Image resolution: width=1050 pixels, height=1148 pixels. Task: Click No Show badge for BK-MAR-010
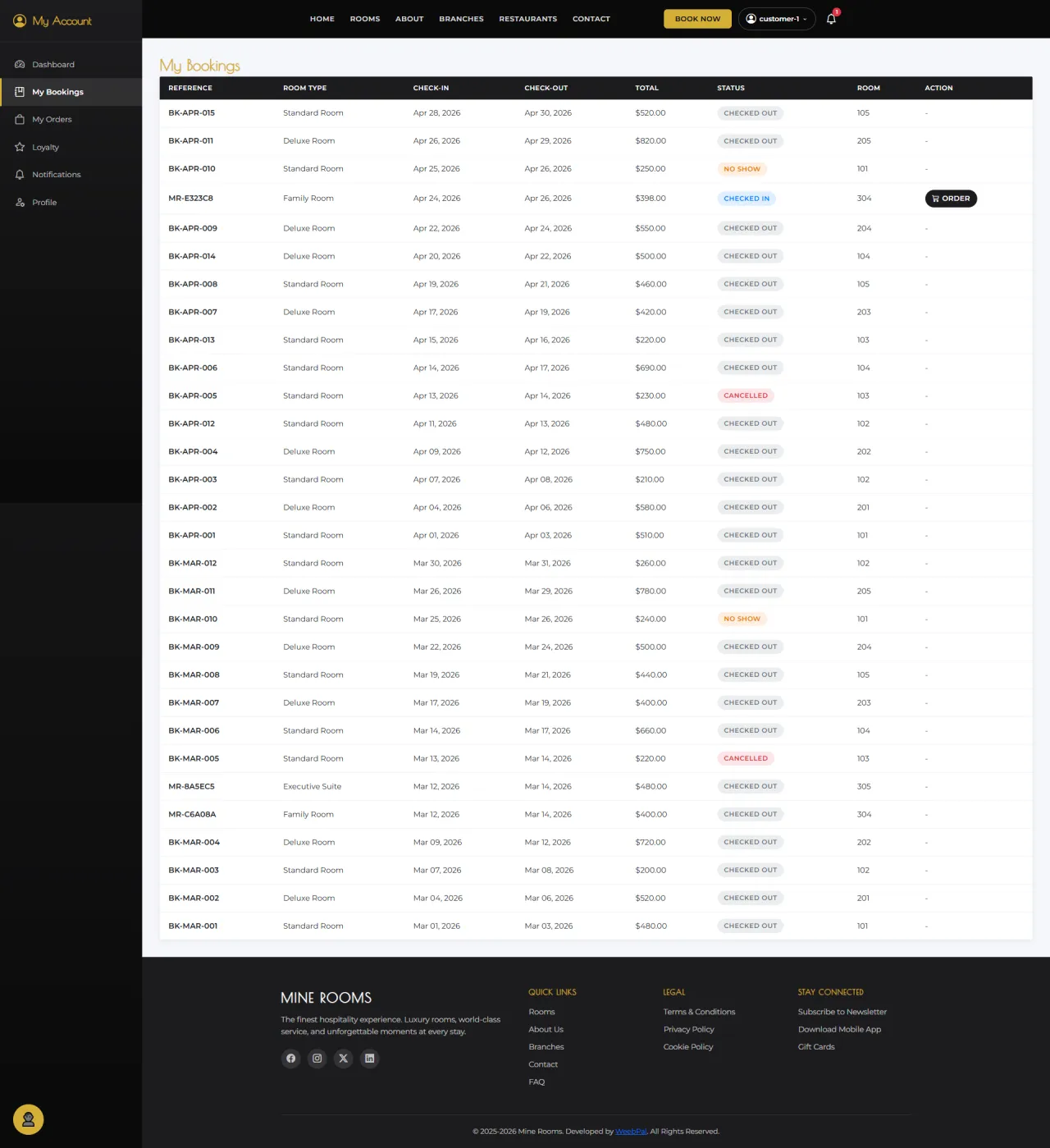742,619
